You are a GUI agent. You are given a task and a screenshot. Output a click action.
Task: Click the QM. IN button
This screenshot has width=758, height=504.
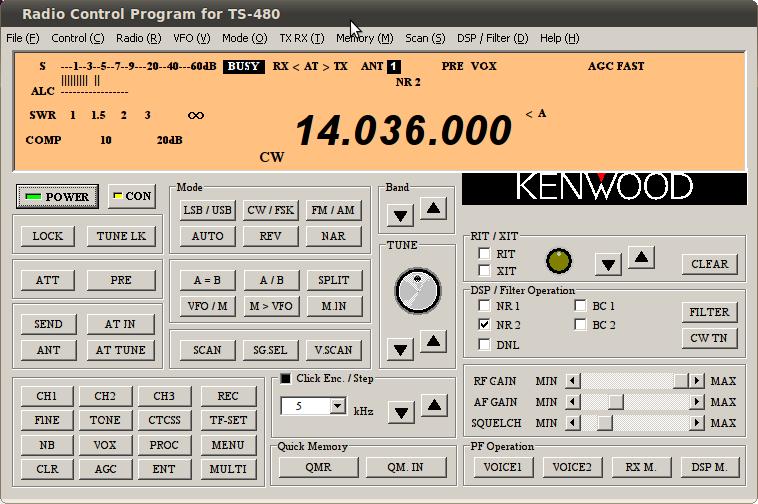click(x=405, y=467)
